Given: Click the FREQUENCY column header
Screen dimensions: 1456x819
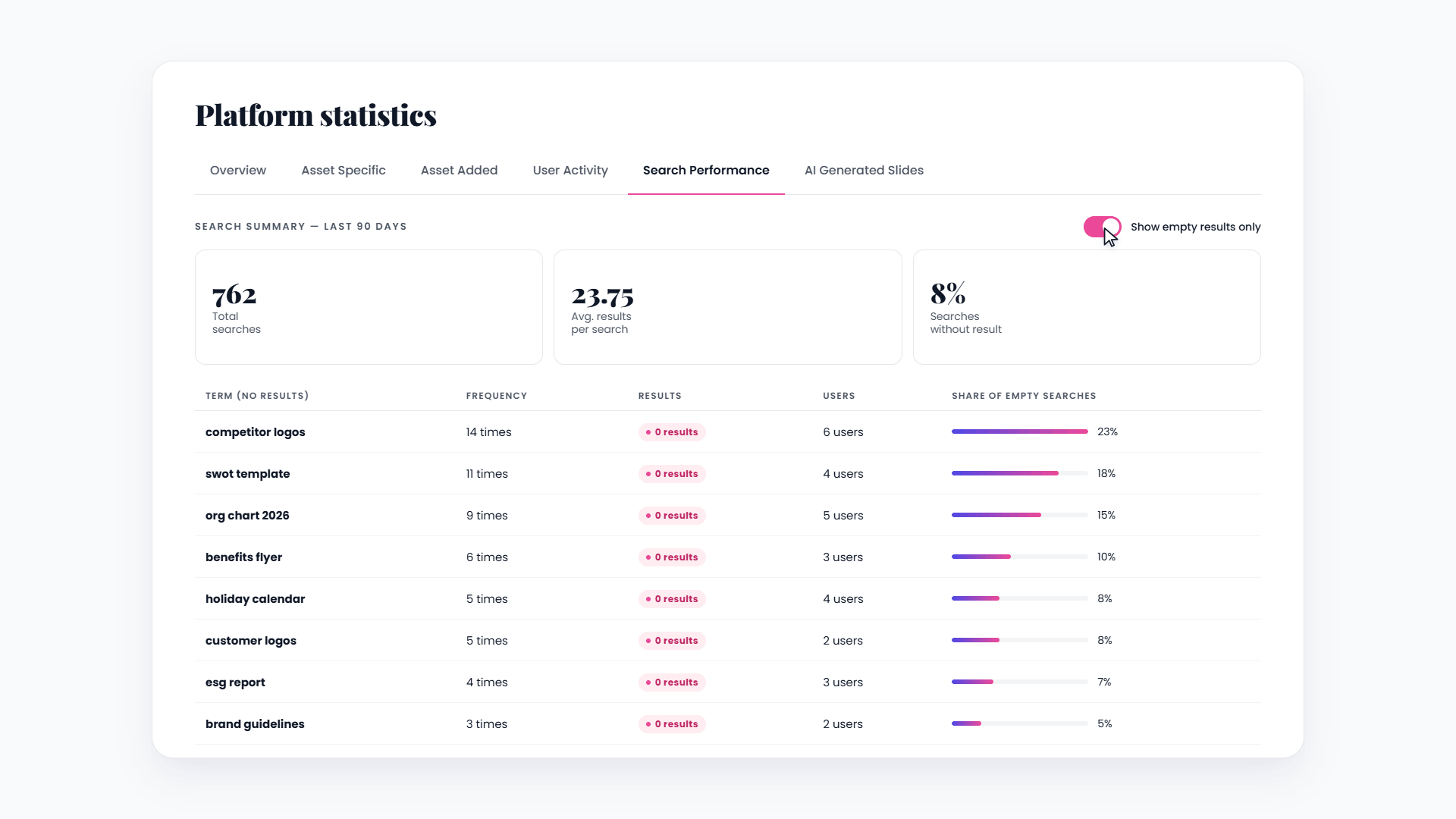Looking at the screenshot, I should coord(496,396).
